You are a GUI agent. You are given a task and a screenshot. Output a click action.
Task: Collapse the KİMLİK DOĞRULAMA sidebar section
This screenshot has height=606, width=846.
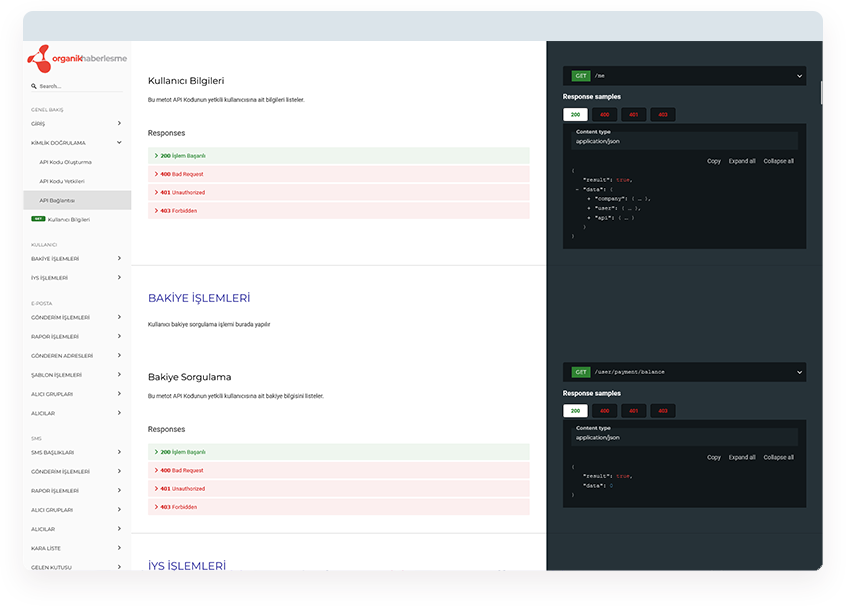(119, 143)
